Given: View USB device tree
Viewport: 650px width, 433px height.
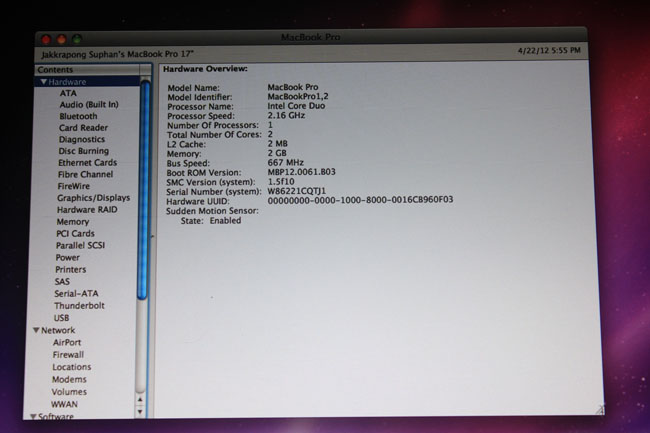Looking at the screenshot, I should [x=62, y=318].
